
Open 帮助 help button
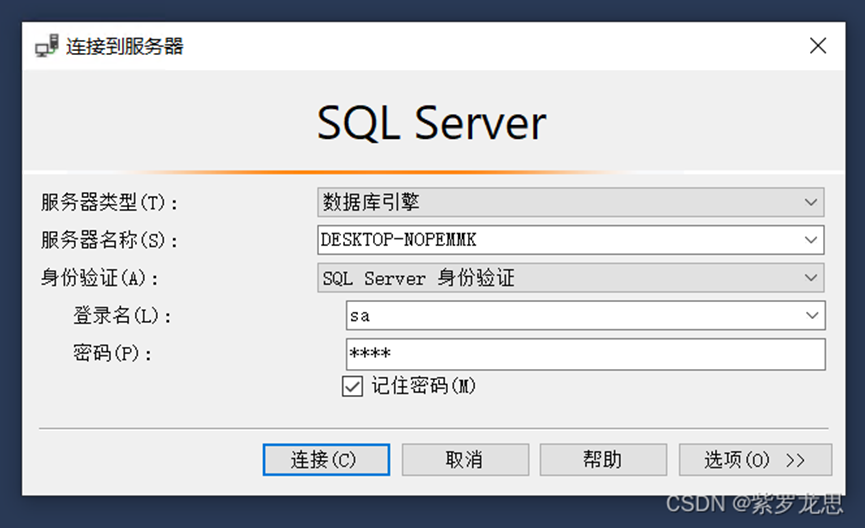(x=603, y=460)
